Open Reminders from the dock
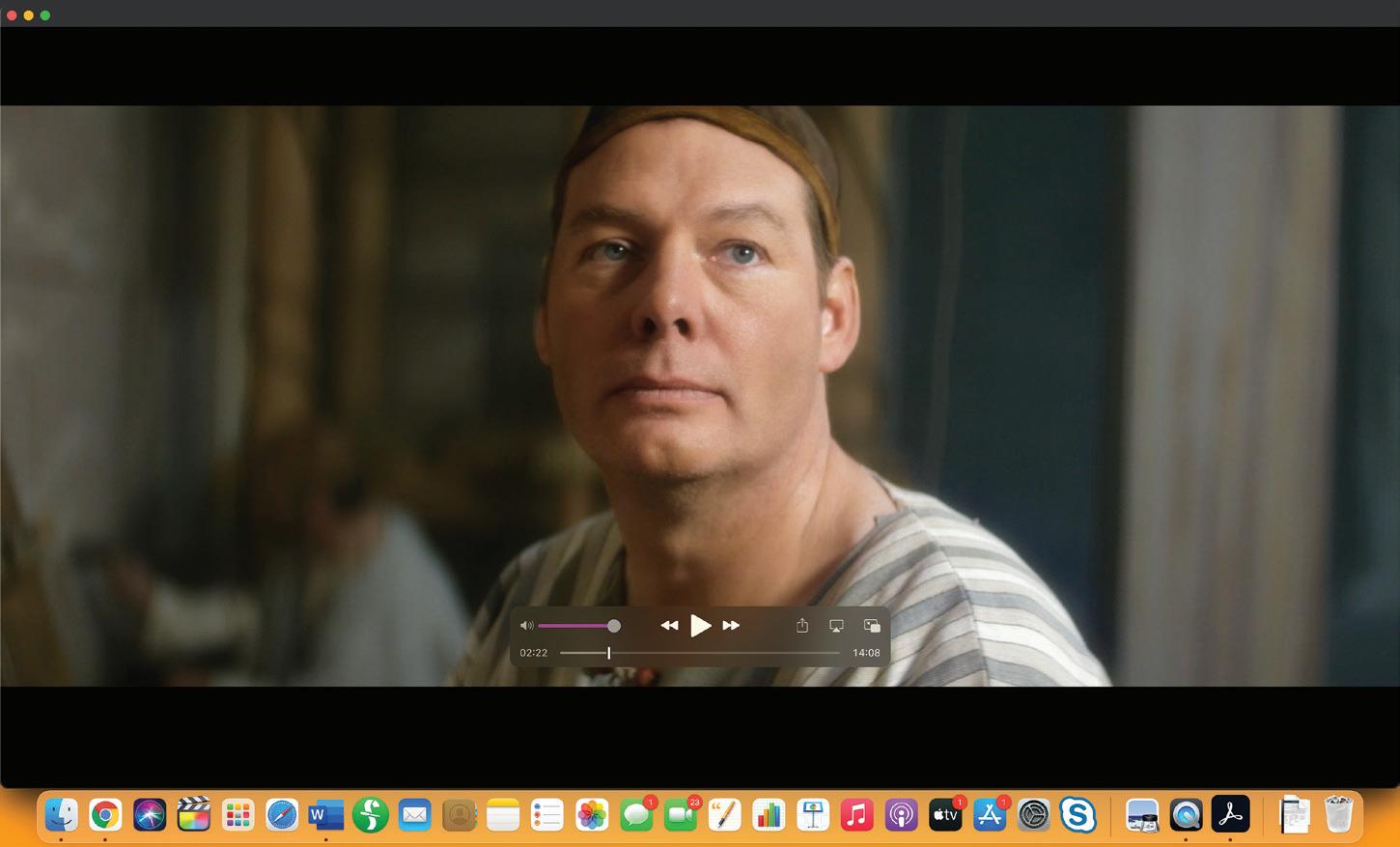Screen dimensions: 1400x847 (x=547, y=816)
